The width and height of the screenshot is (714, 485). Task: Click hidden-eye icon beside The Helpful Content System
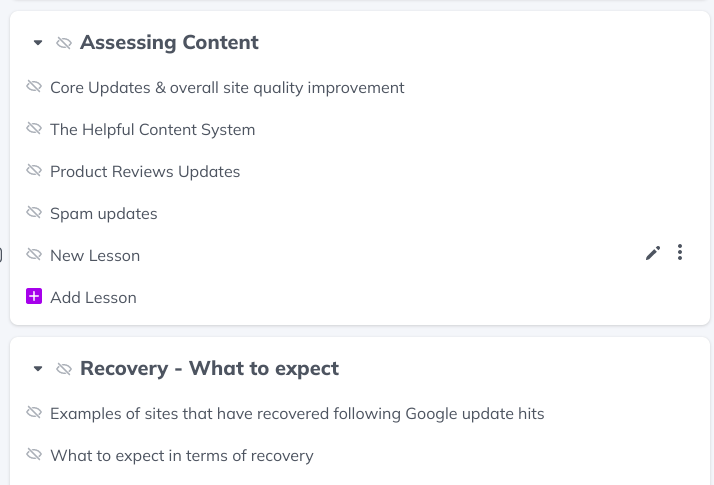pyautogui.click(x=34, y=128)
